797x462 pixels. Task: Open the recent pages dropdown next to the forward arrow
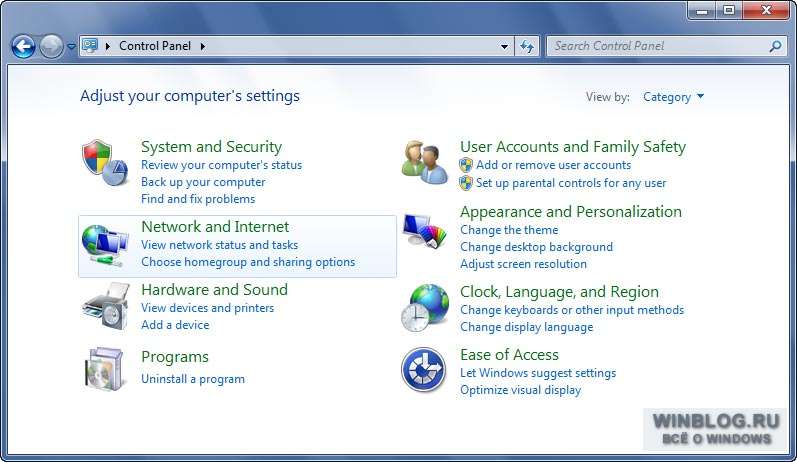click(x=71, y=46)
